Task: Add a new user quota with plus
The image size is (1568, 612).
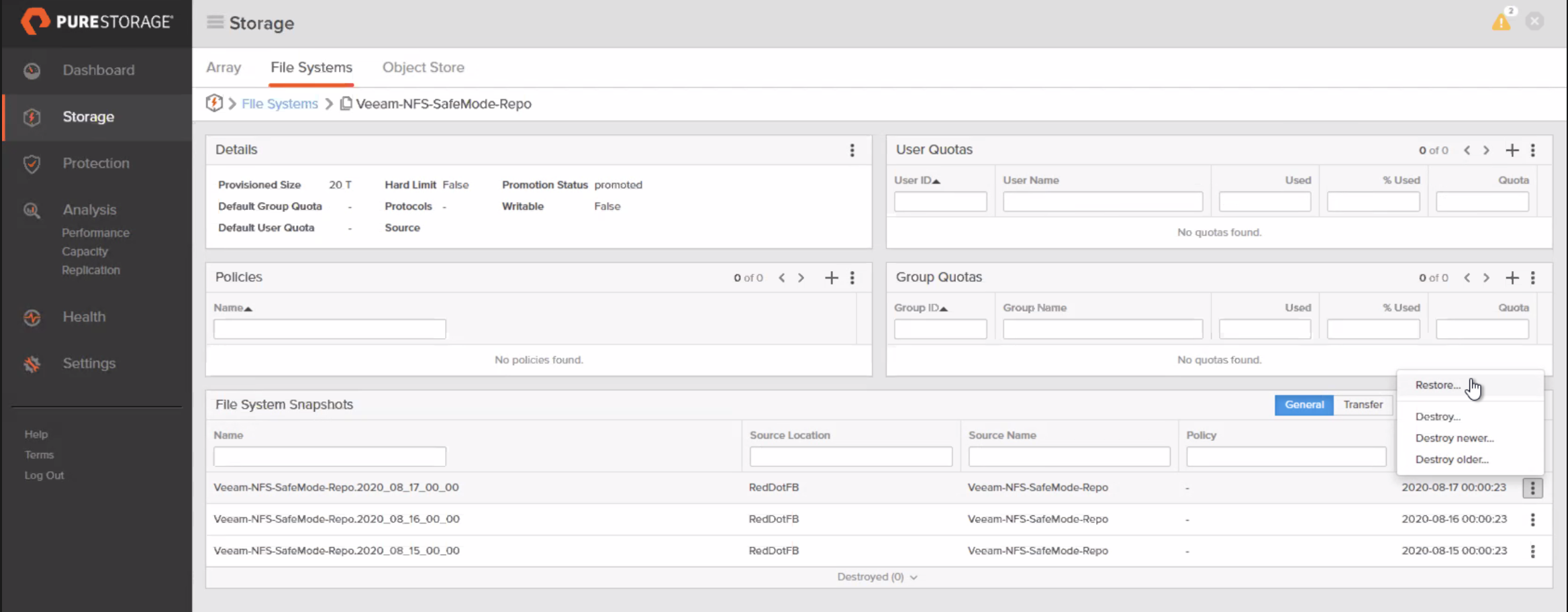Action: 1512,150
